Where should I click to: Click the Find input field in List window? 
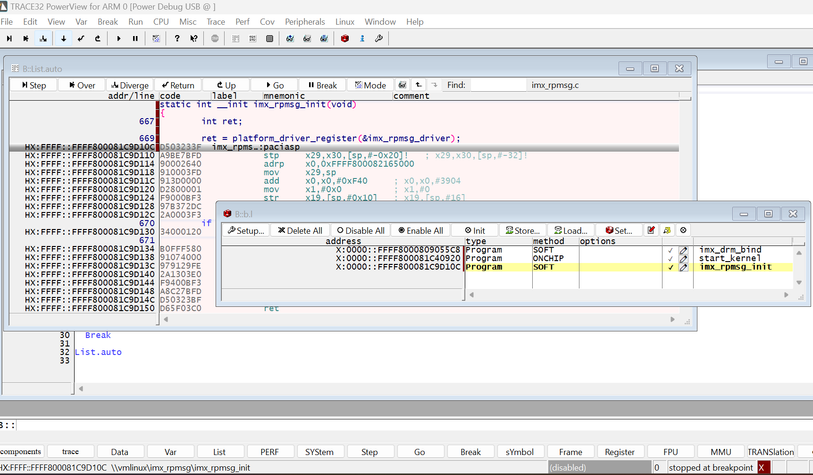click(x=498, y=86)
